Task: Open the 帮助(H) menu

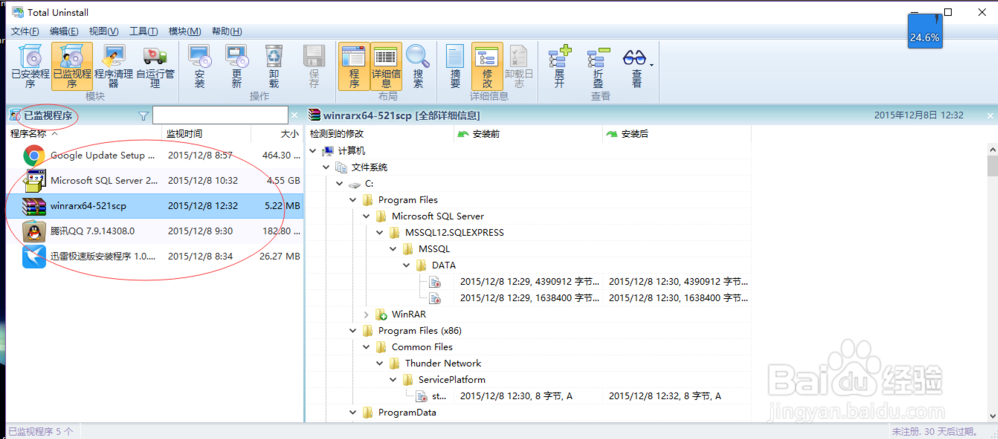Action: [227, 31]
